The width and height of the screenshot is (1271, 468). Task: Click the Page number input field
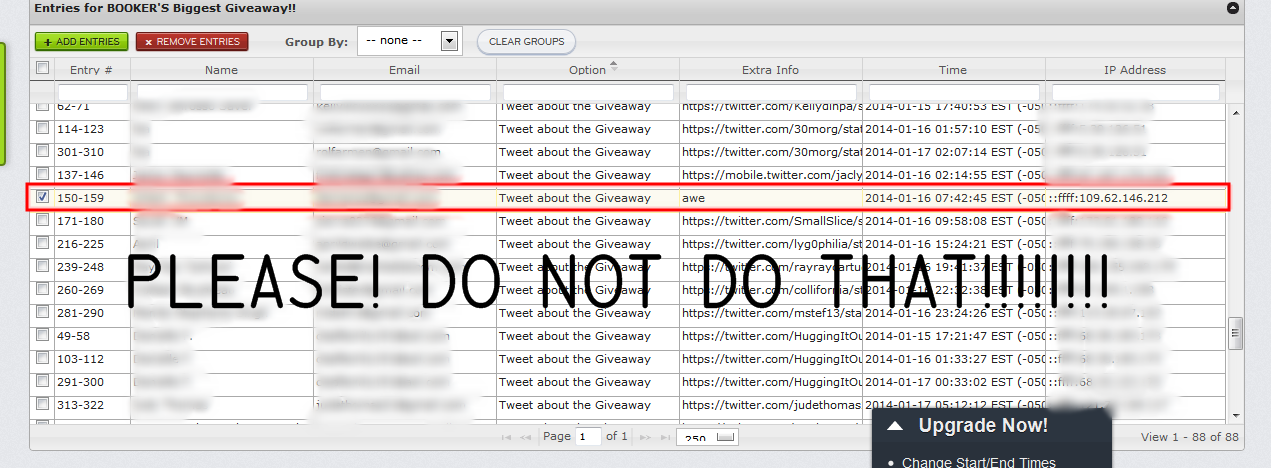click(588, 437)
